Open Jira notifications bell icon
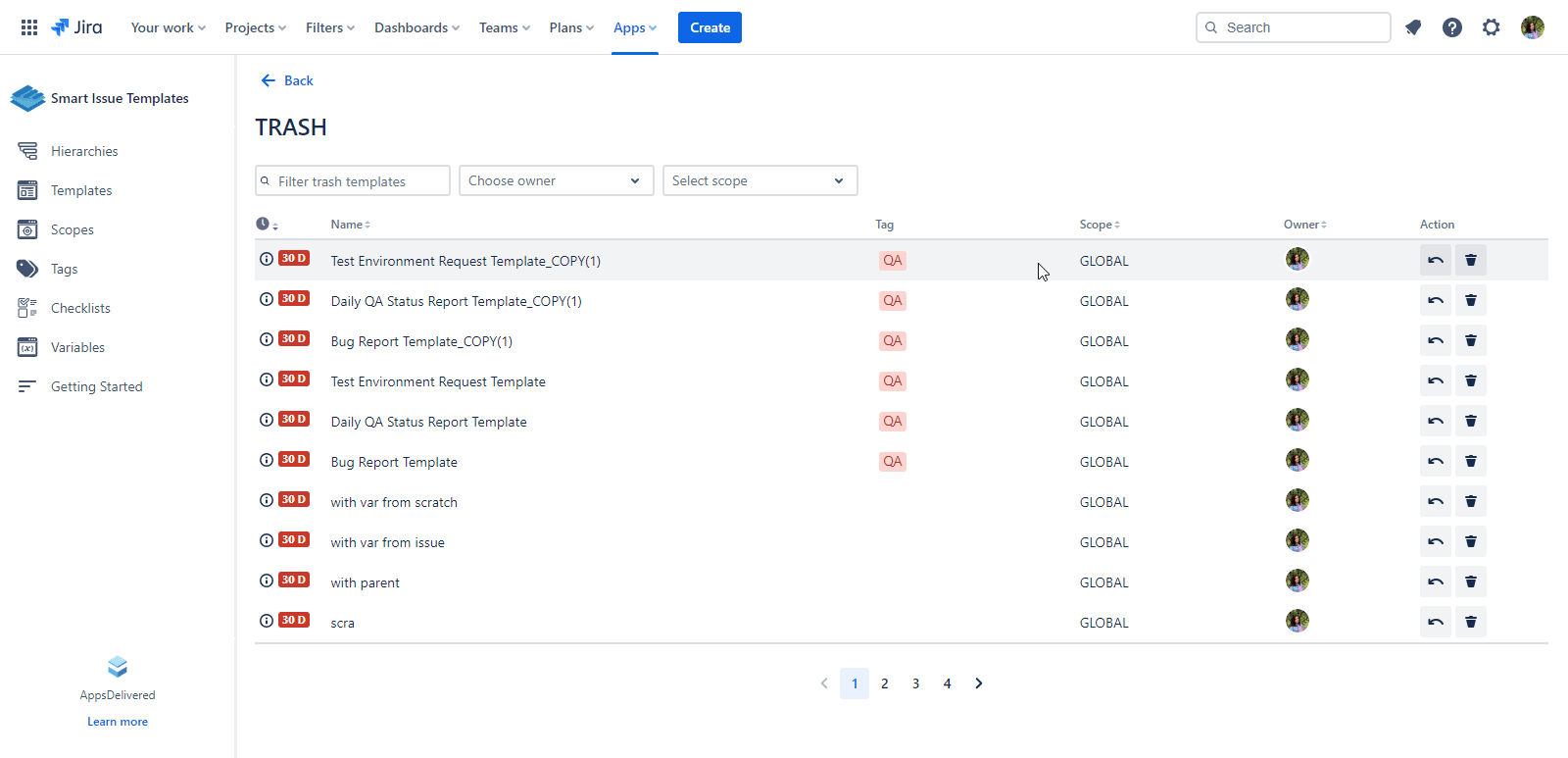The width and height of the screenshot is (1568, 758). click(1412, 27)
